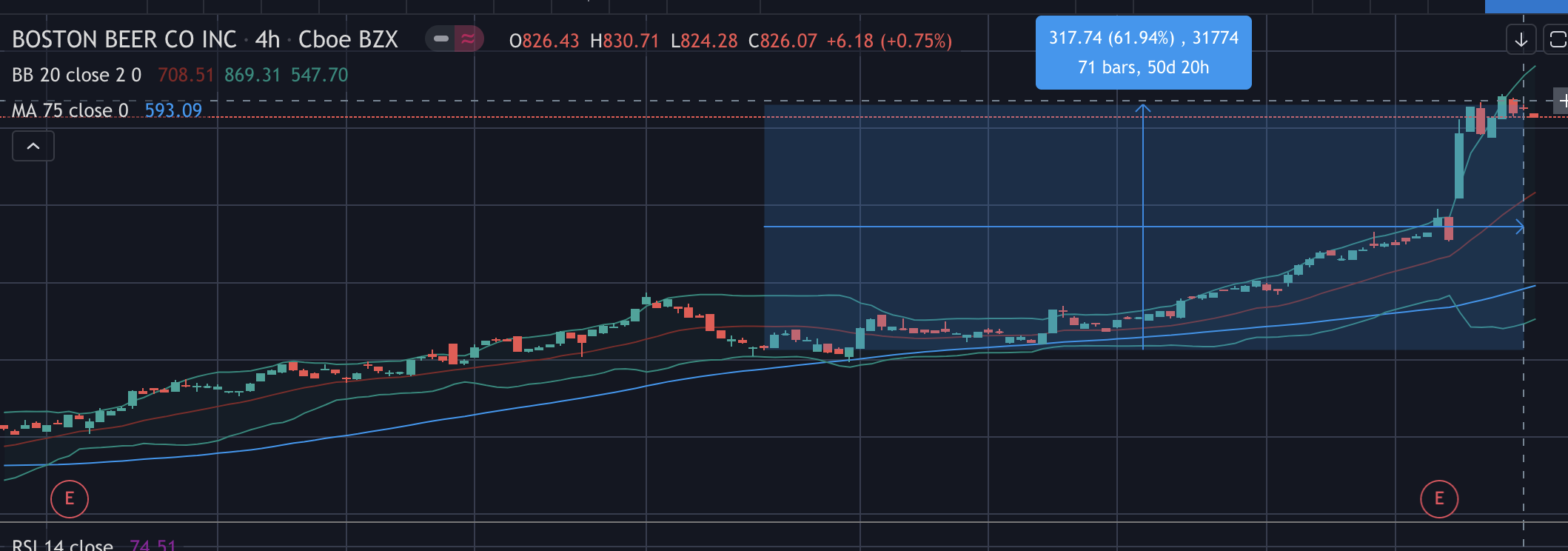1568x551 pixels.
Task: Click the close price C826.07
Action: coord(783,41)
